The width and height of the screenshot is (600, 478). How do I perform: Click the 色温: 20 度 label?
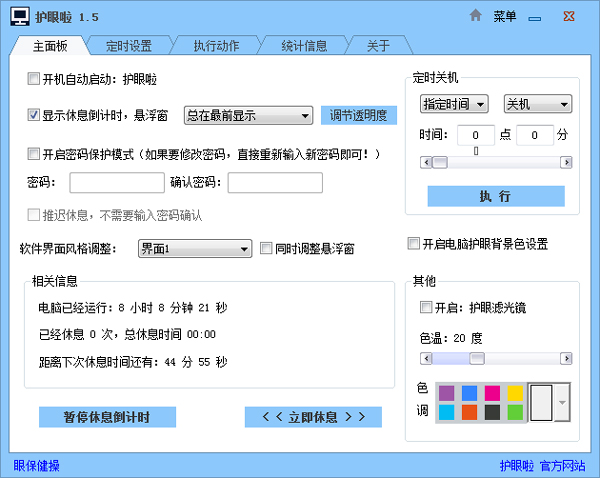point(450,338)
